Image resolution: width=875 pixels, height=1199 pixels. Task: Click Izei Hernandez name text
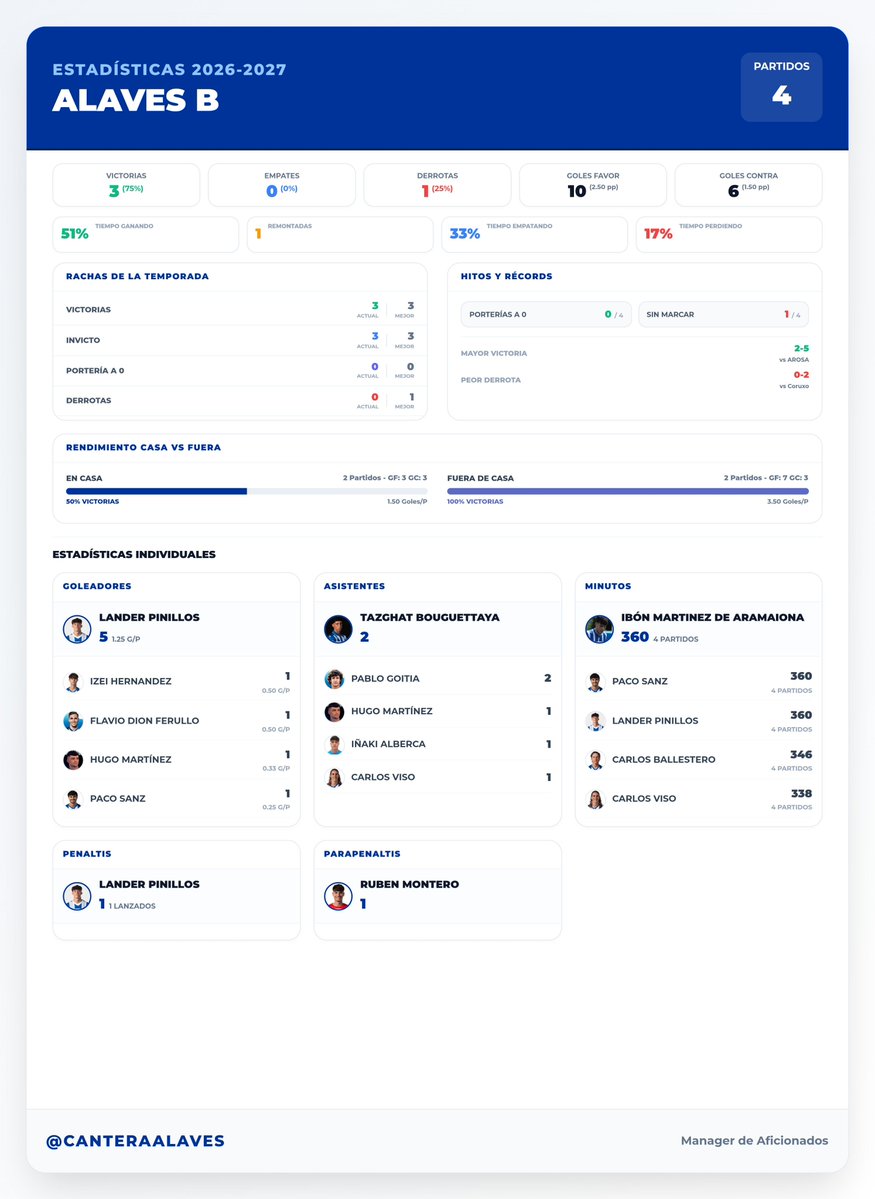click(x=131, y=681)
